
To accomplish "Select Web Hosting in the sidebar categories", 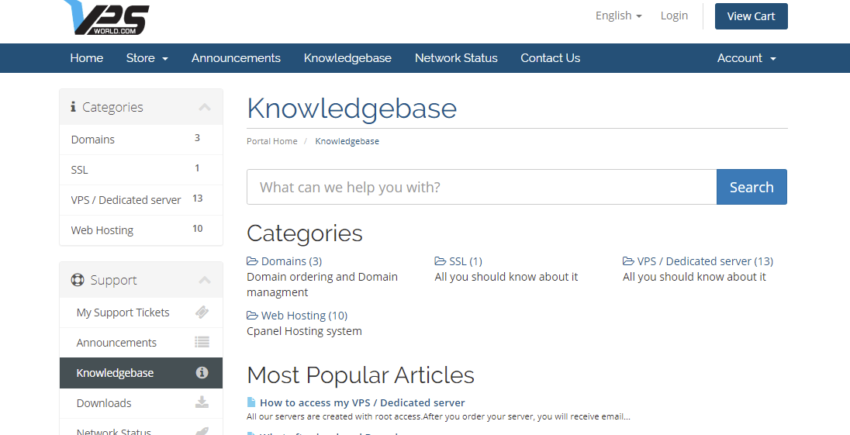I will [x=141, y=230].
